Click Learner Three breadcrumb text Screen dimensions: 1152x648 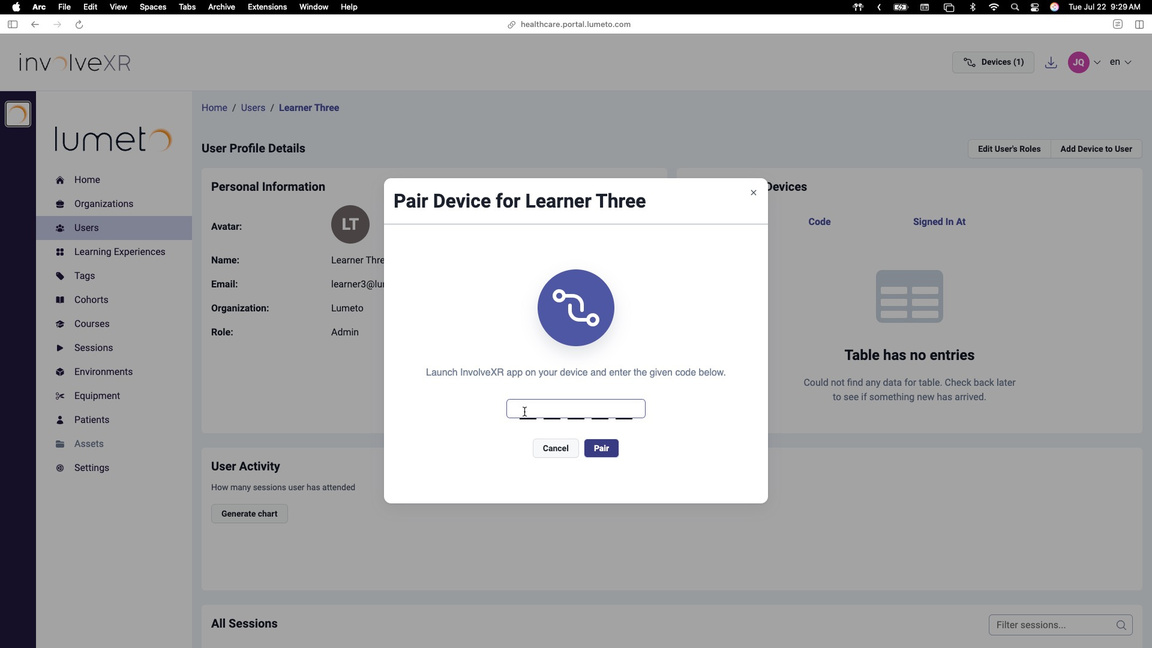point(309,107)
